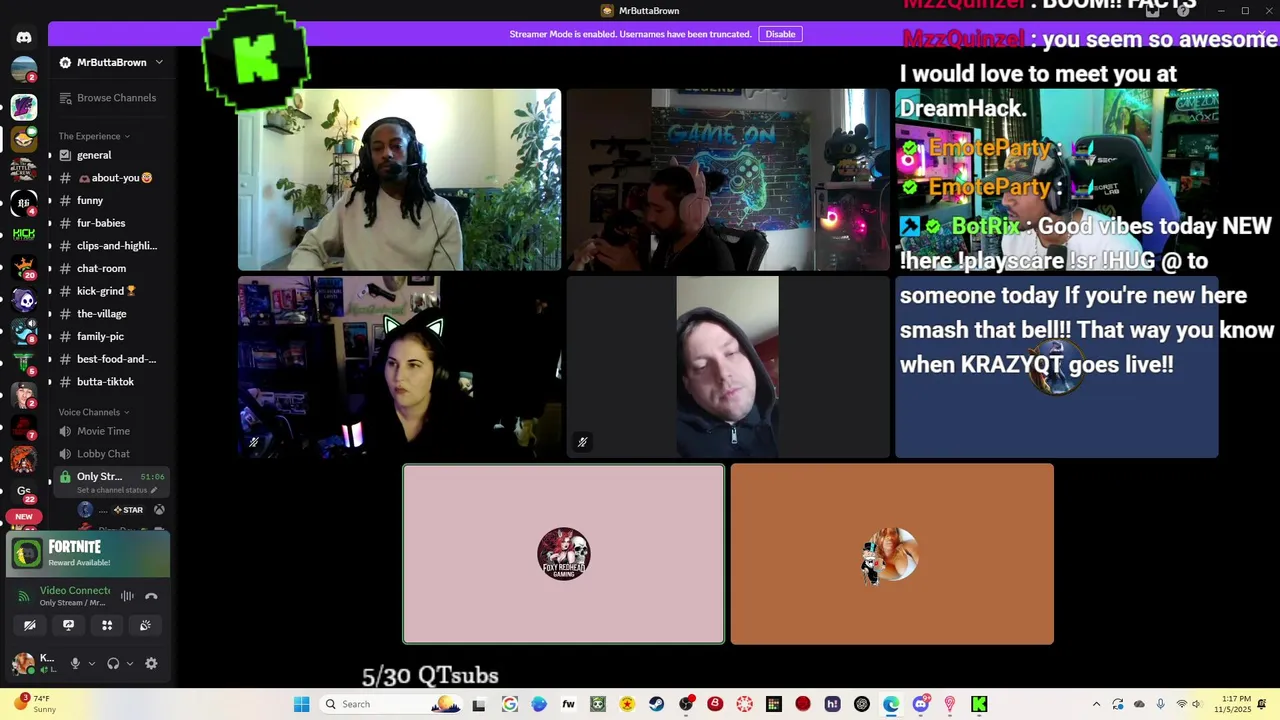Open the Gs server icon
Image resolution: width=1280 pixels, height=720 pixels.
24,491
